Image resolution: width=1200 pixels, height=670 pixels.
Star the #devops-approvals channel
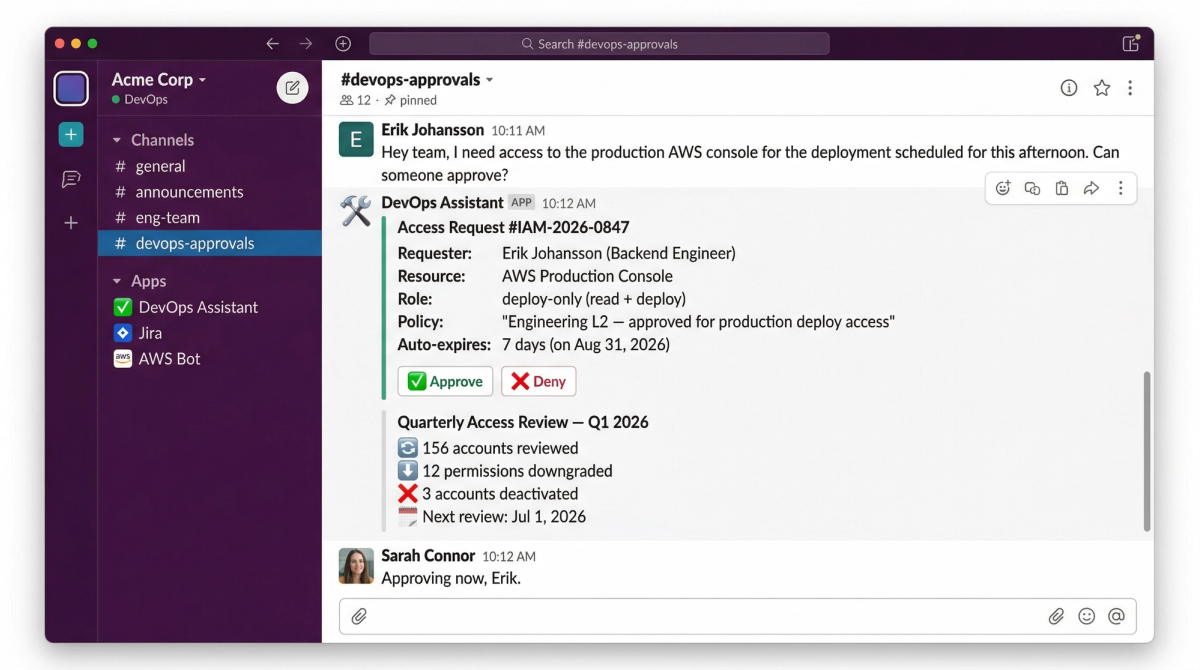pyautogui.click(x=1101, y=88)
